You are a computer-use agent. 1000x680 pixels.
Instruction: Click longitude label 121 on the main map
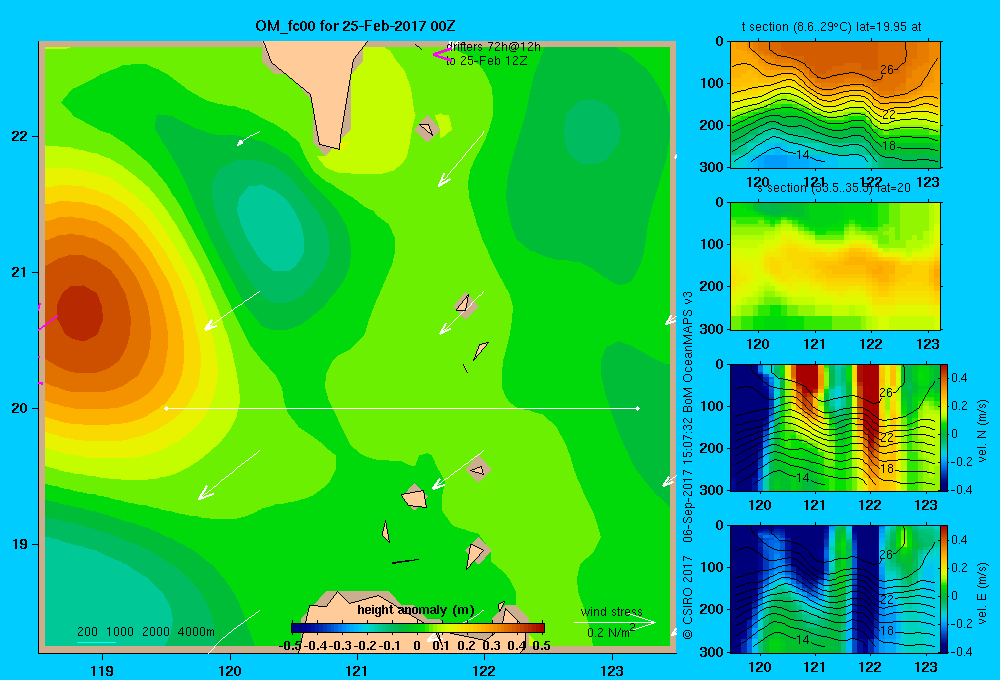pyautogui.click(x=357, y=670)
